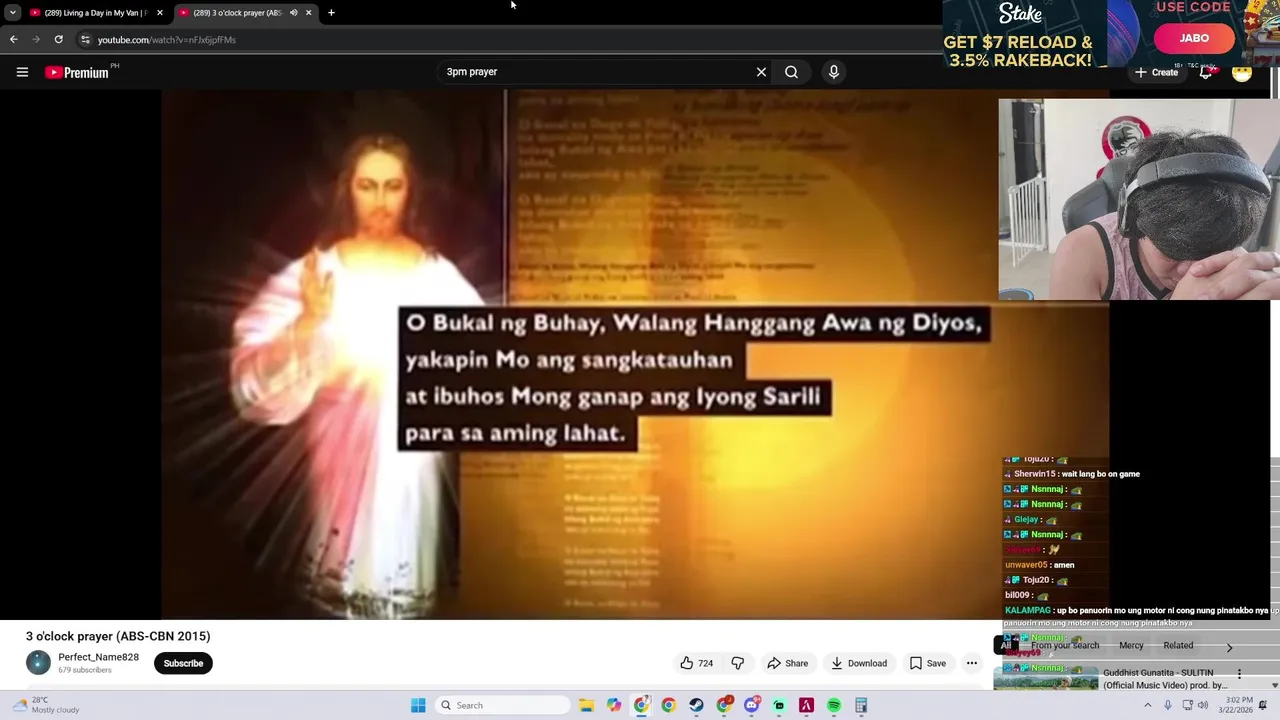Viewport: 1280px width, 720px height.
Task: Go forward in browser history
Action: tap(36, 39)
